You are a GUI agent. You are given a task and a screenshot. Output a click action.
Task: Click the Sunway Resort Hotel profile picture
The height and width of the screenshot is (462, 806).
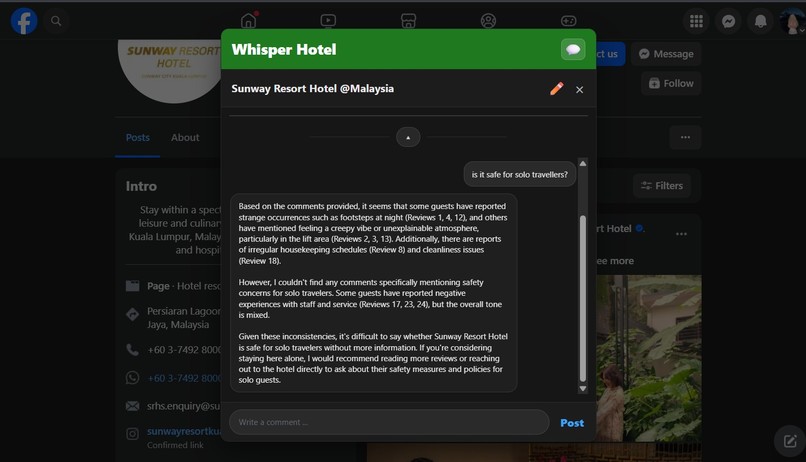click(172, 69)
